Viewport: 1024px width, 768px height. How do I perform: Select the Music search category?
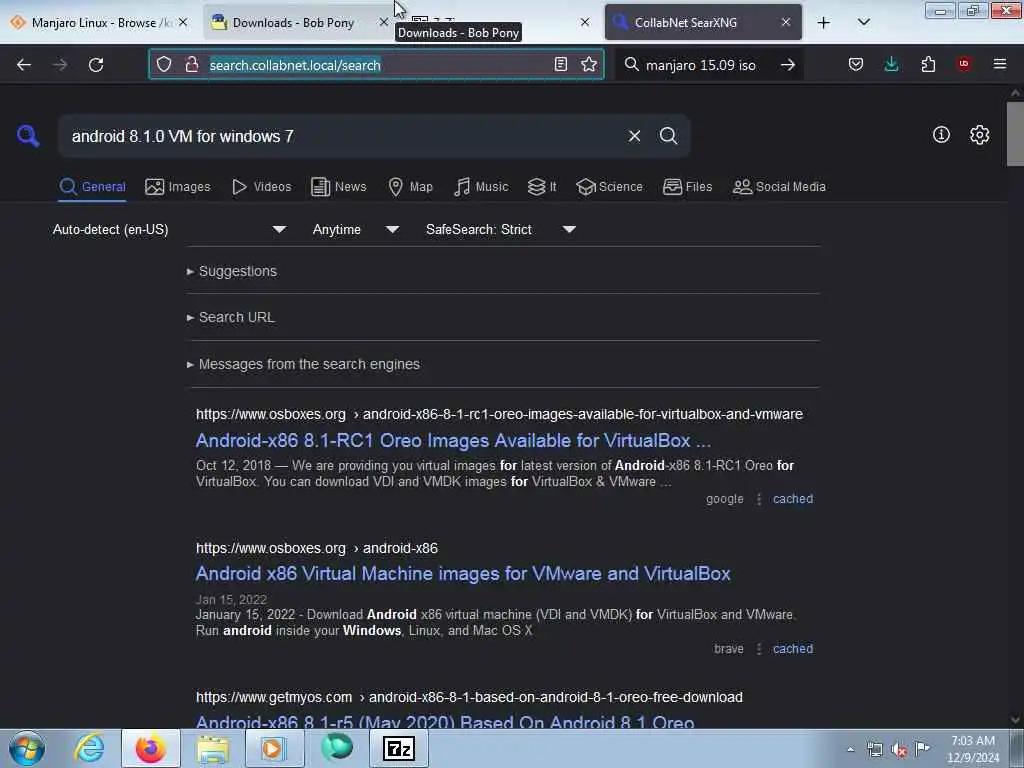pyautogui.click(x=481, y=187)
